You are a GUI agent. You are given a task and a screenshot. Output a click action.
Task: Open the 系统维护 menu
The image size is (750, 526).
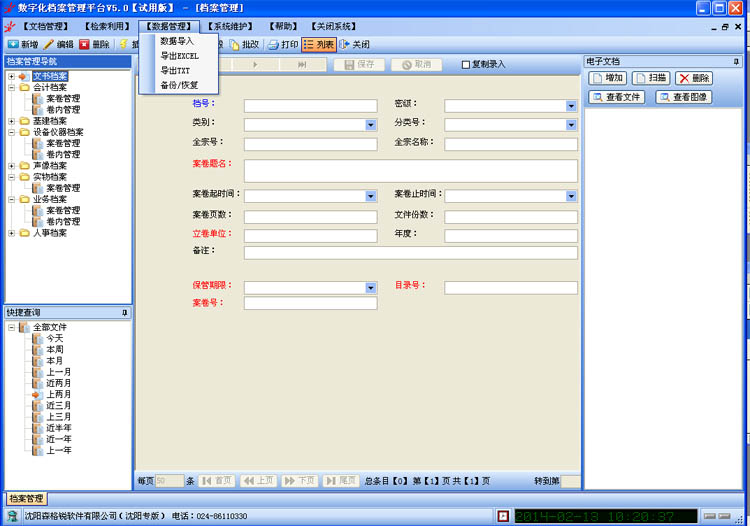(x=230, y=26)
